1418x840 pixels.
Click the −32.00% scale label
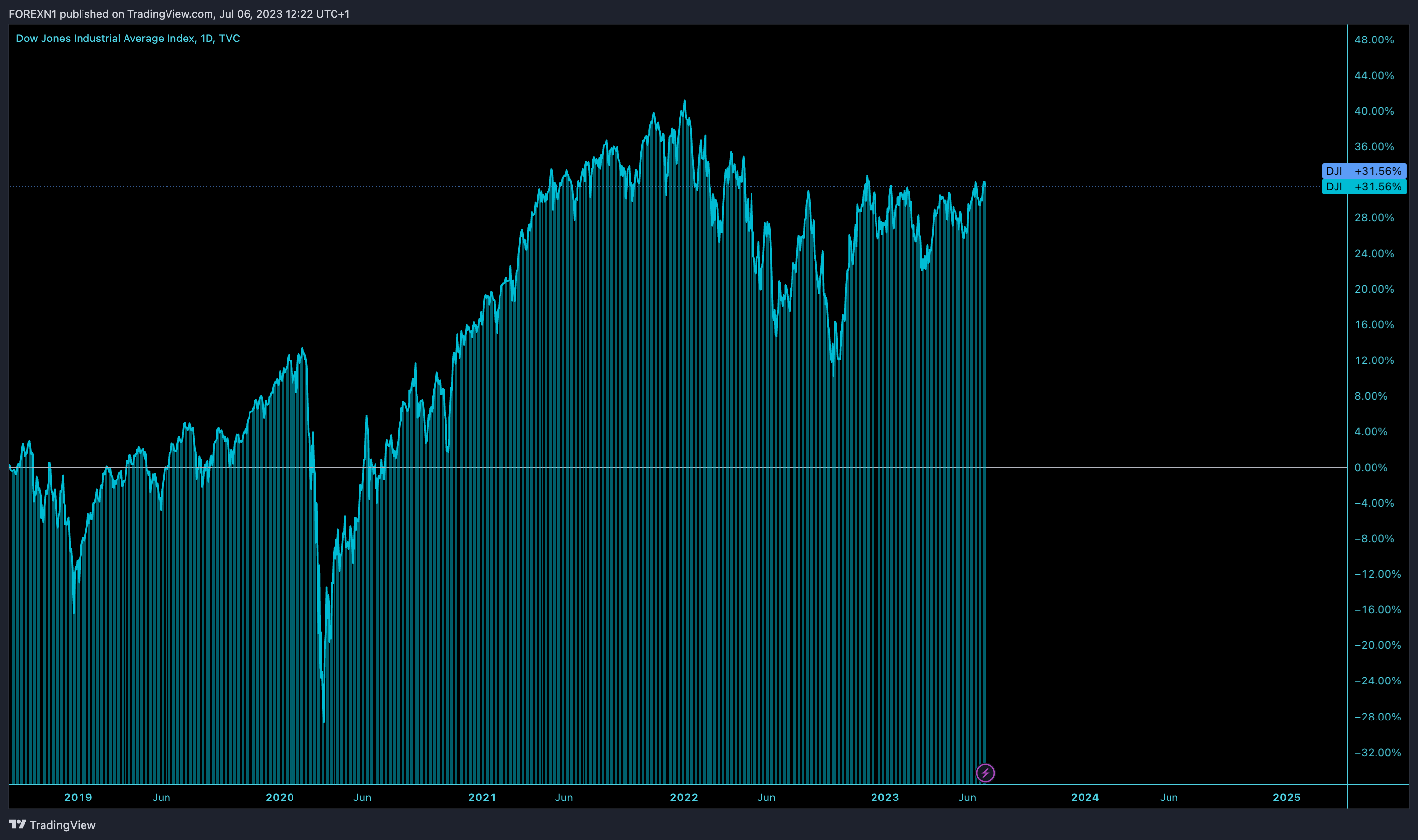tap(1377, 752)
